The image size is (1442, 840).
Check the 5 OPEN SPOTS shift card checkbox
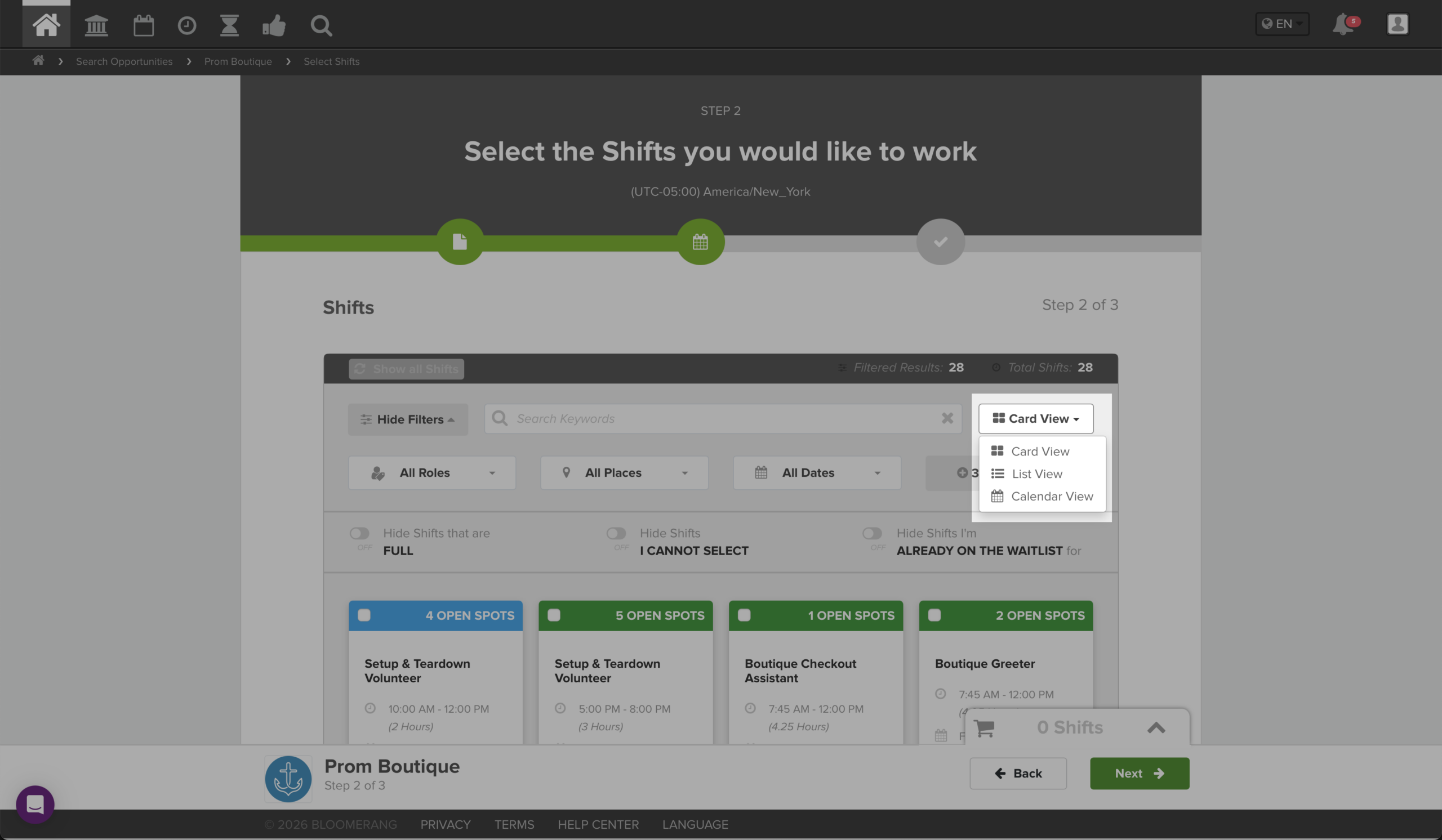(554, 615)
